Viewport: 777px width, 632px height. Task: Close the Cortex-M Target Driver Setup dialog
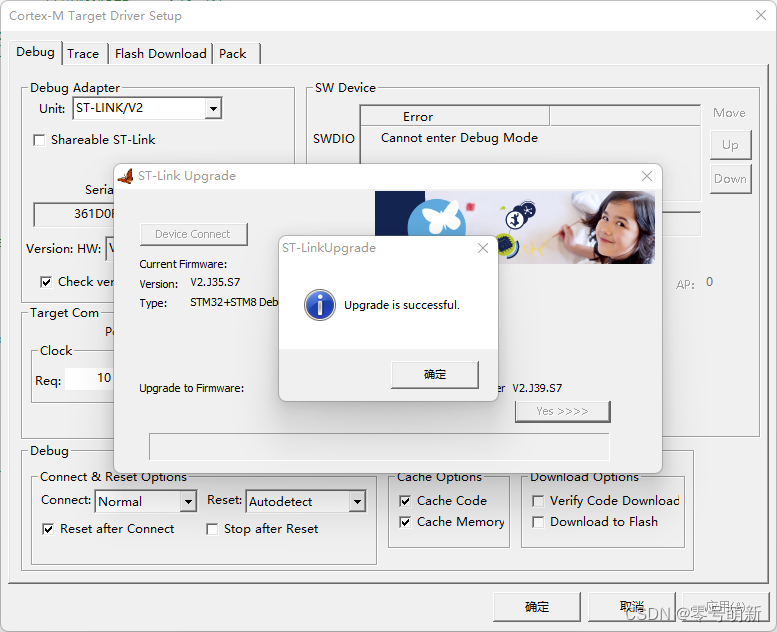(761, 15)
